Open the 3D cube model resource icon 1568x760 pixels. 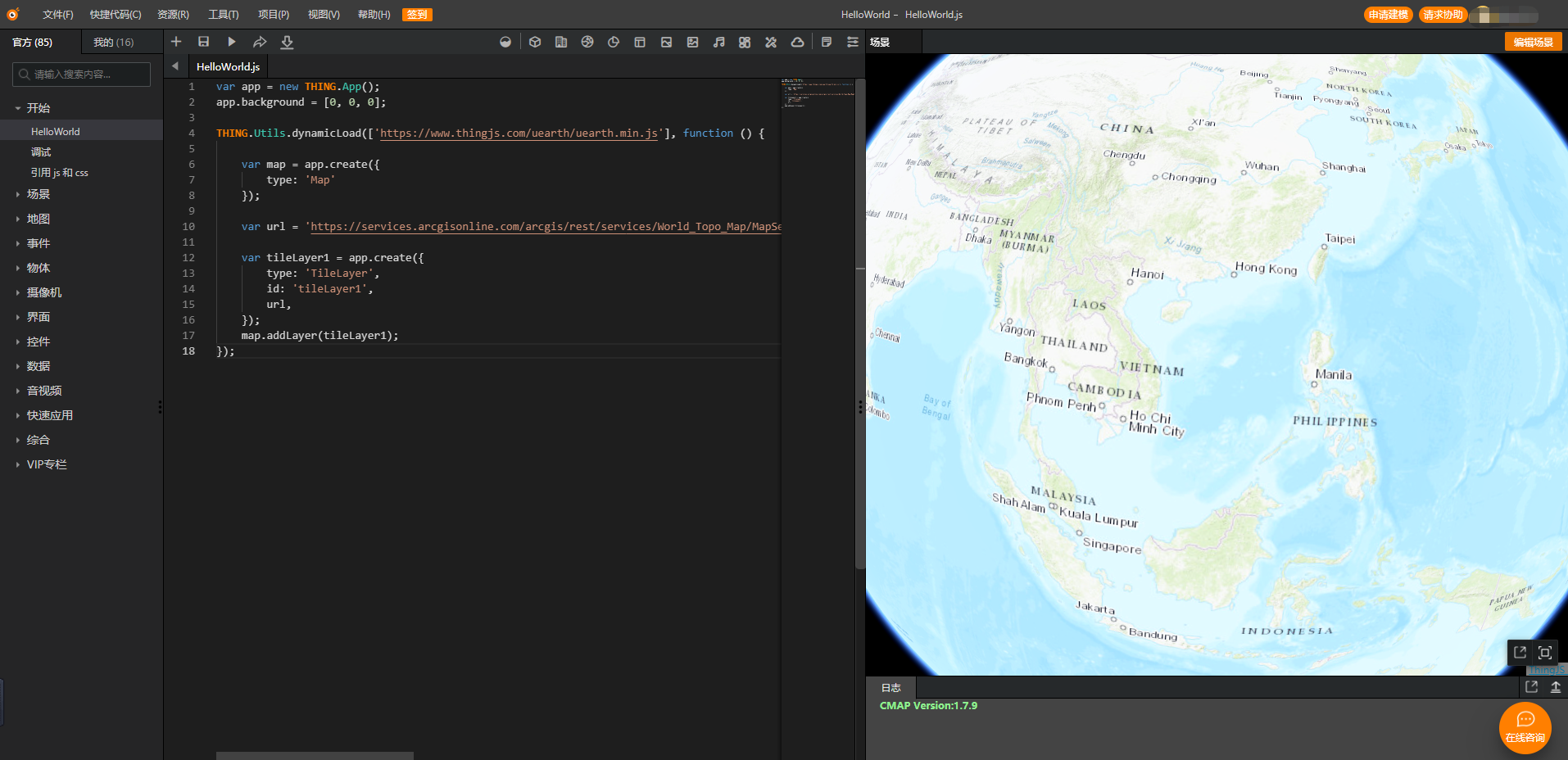535,42
